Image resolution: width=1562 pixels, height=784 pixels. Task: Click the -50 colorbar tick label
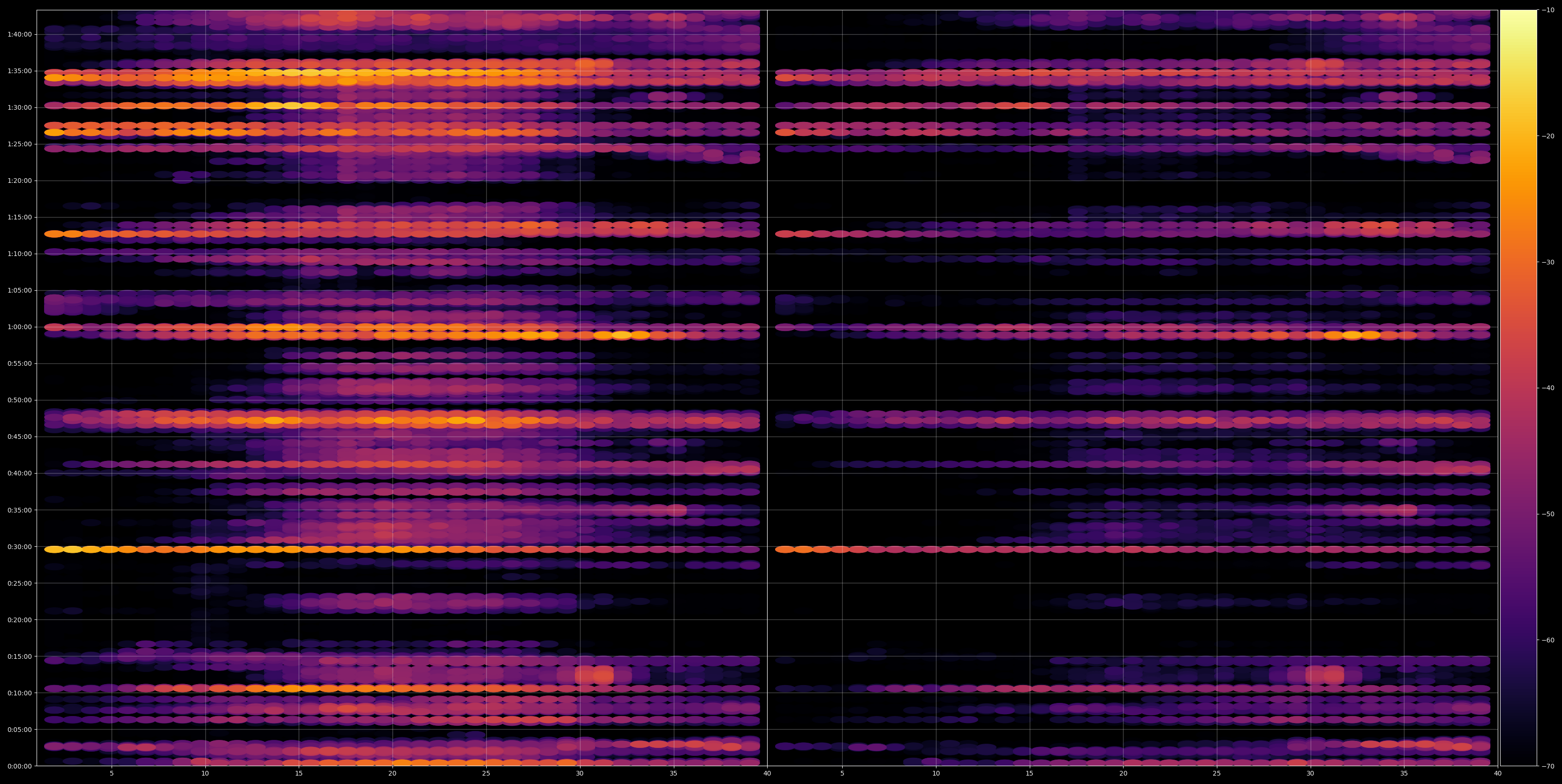tap(1548, 514)
